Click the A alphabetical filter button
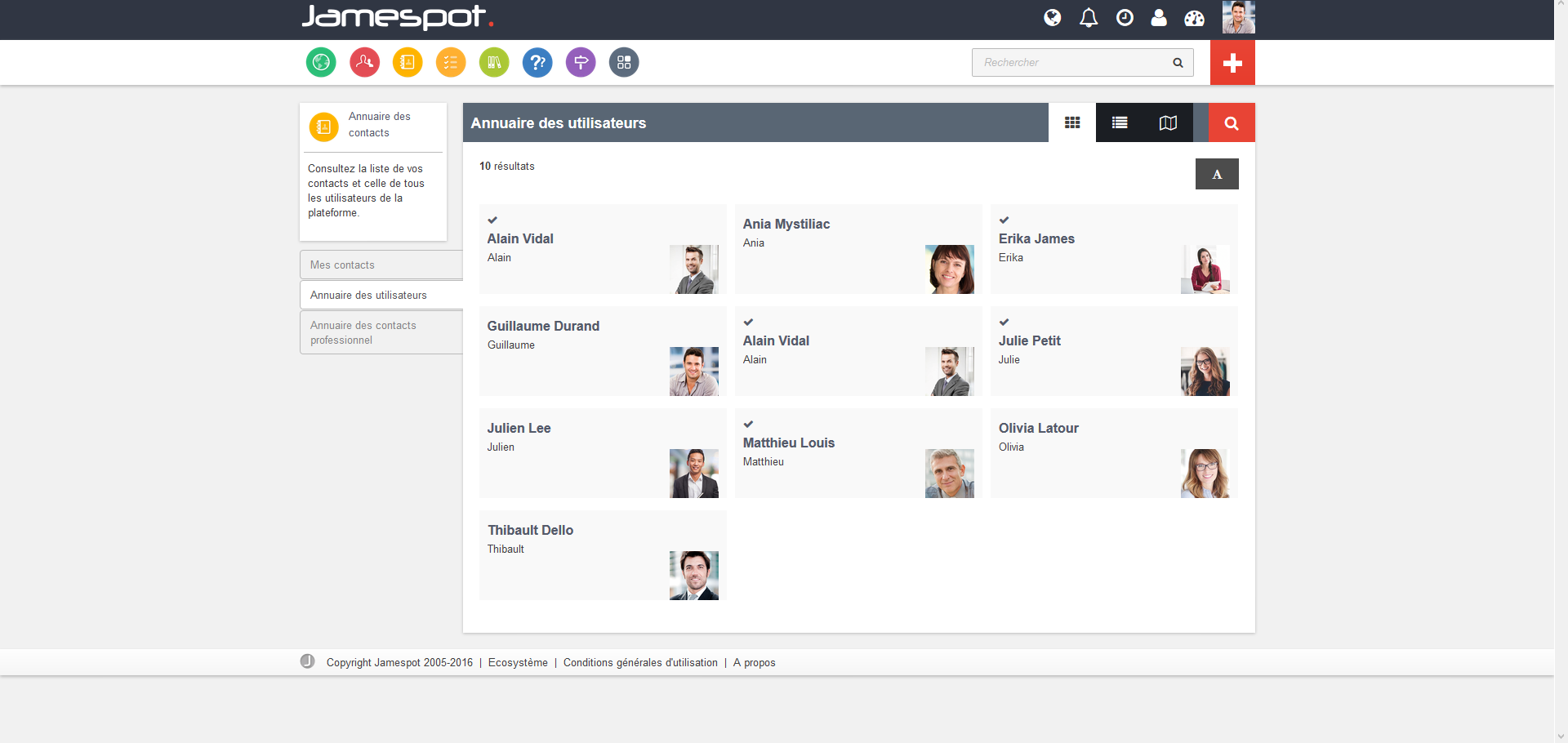The width and height of the screenshot is (1568, 743). tap(1217, 174)
